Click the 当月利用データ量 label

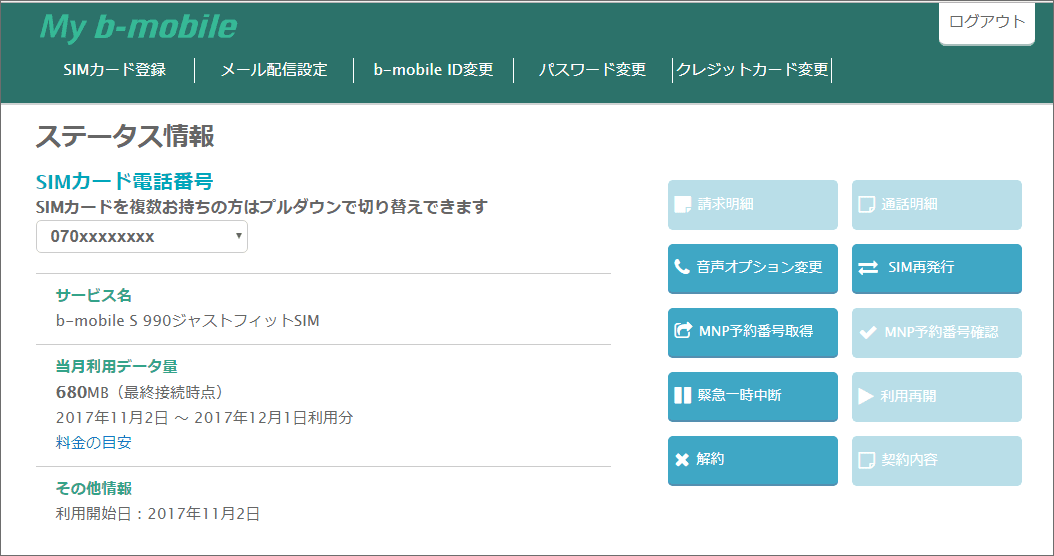coord(117,366)
